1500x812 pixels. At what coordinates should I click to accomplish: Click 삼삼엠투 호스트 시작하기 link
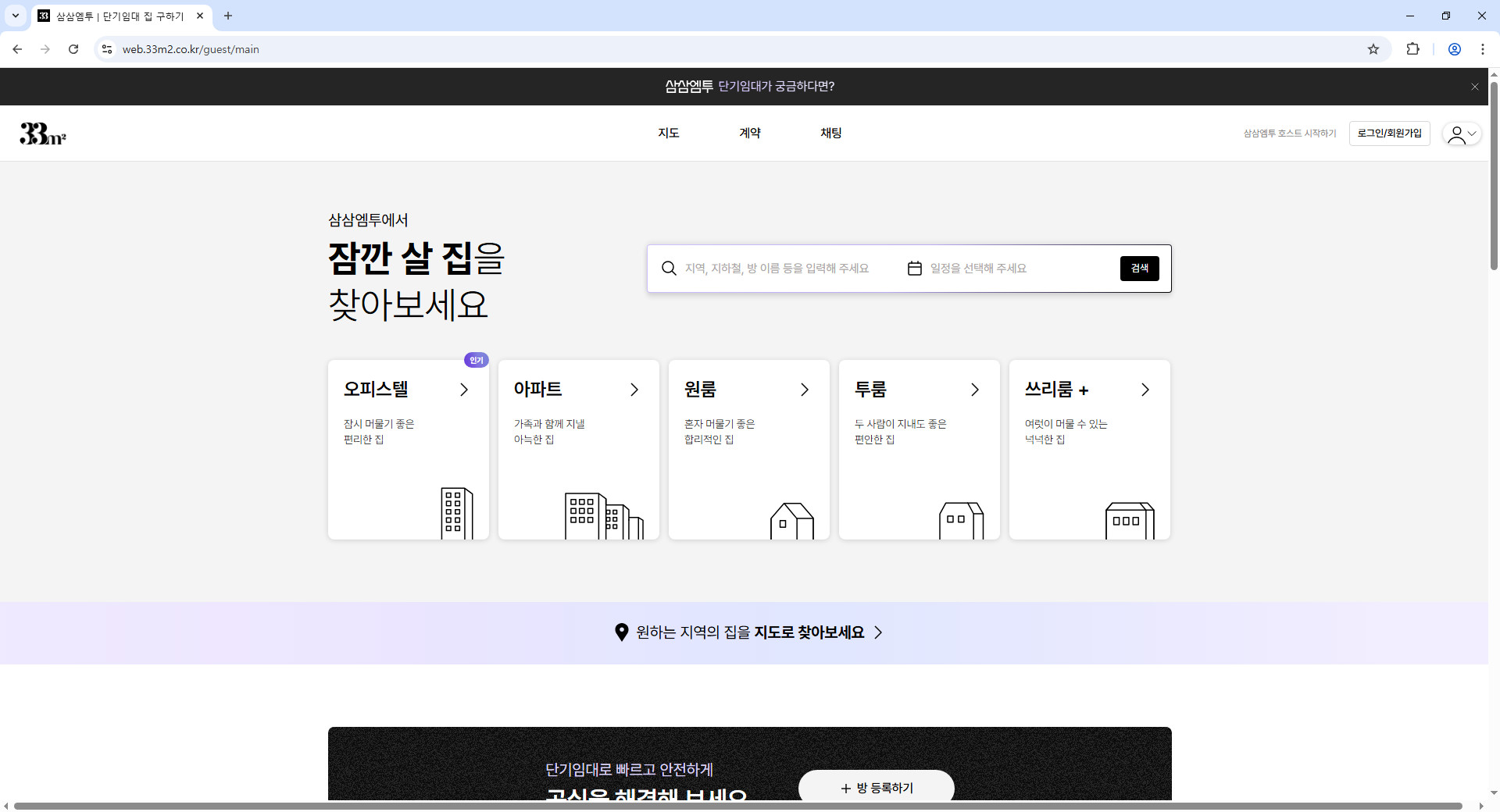(x=1289, y=133)
